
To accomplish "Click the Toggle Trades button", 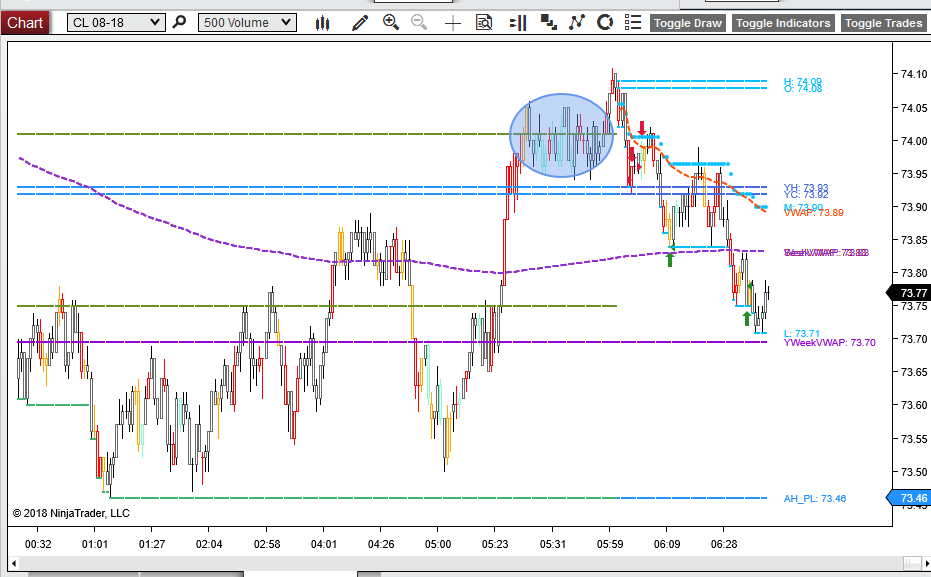I will pyautogui.click(x=884, y=23).
